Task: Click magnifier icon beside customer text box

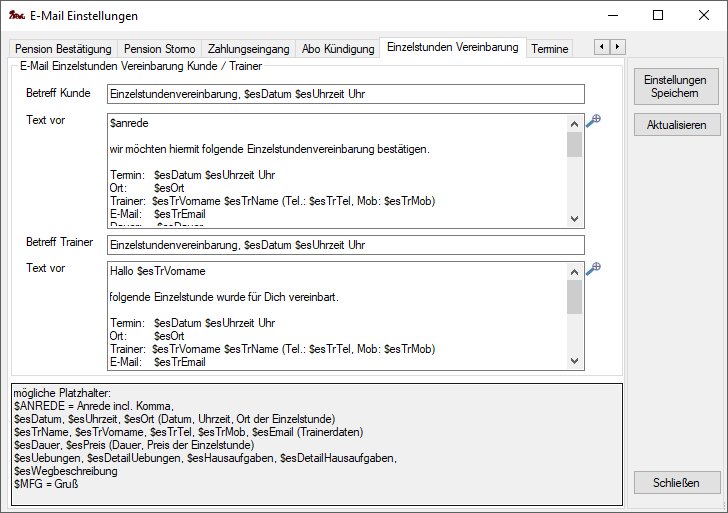Action: point(592,121)
